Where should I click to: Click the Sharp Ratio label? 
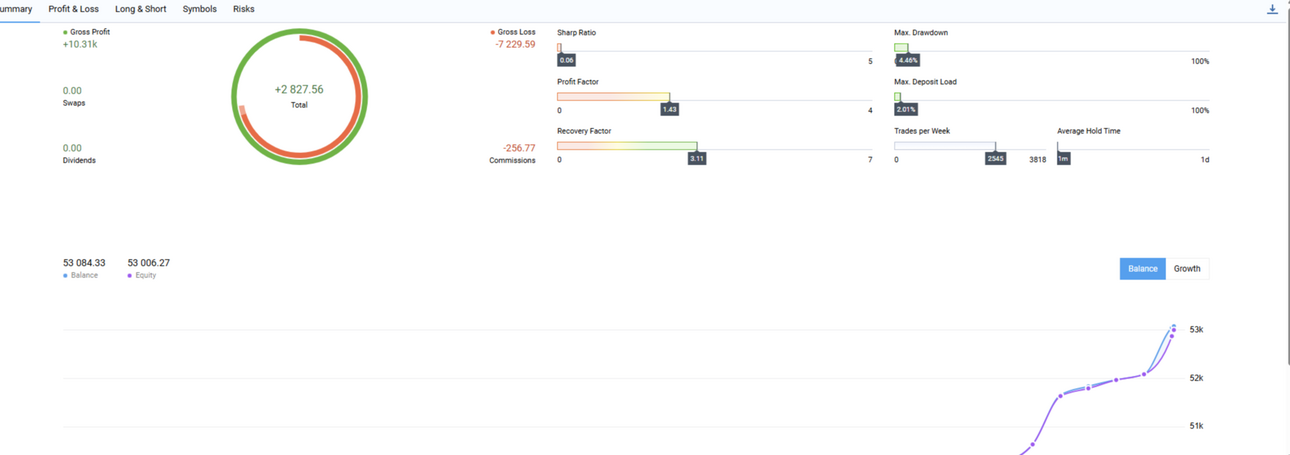(x=576, y=33)
